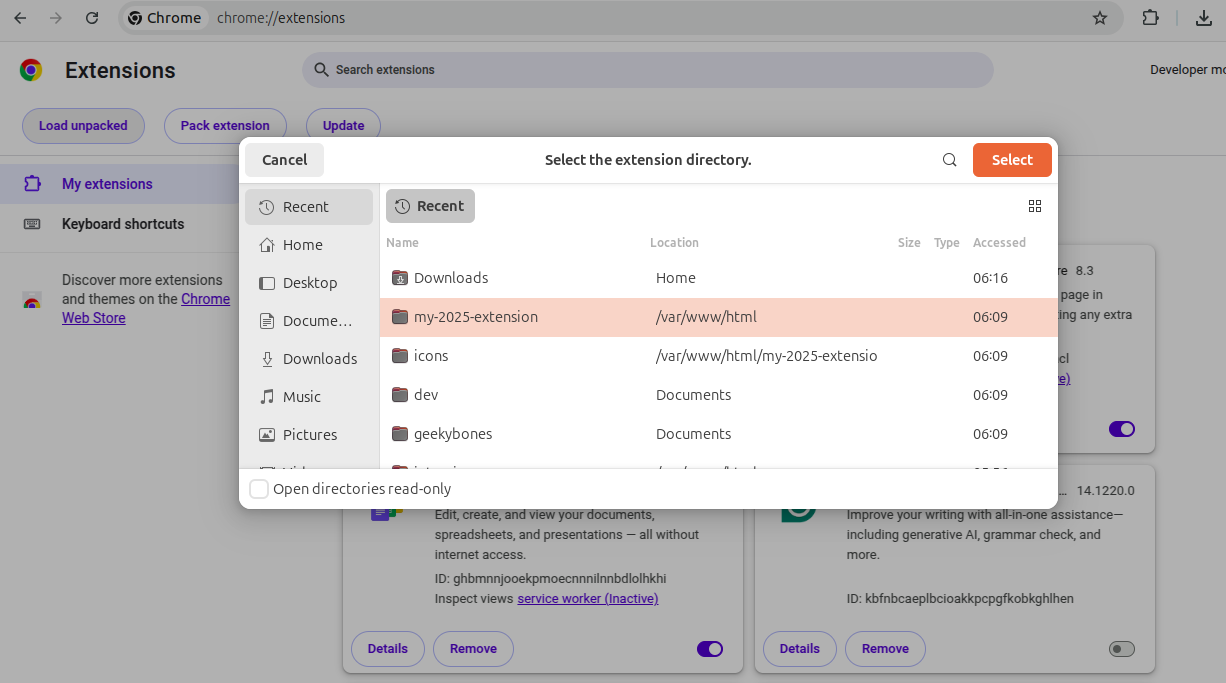Viewport: 1226px width, 683px height.
Task: Click Details on the office editing extension
Action: click(x=388, y=649)
